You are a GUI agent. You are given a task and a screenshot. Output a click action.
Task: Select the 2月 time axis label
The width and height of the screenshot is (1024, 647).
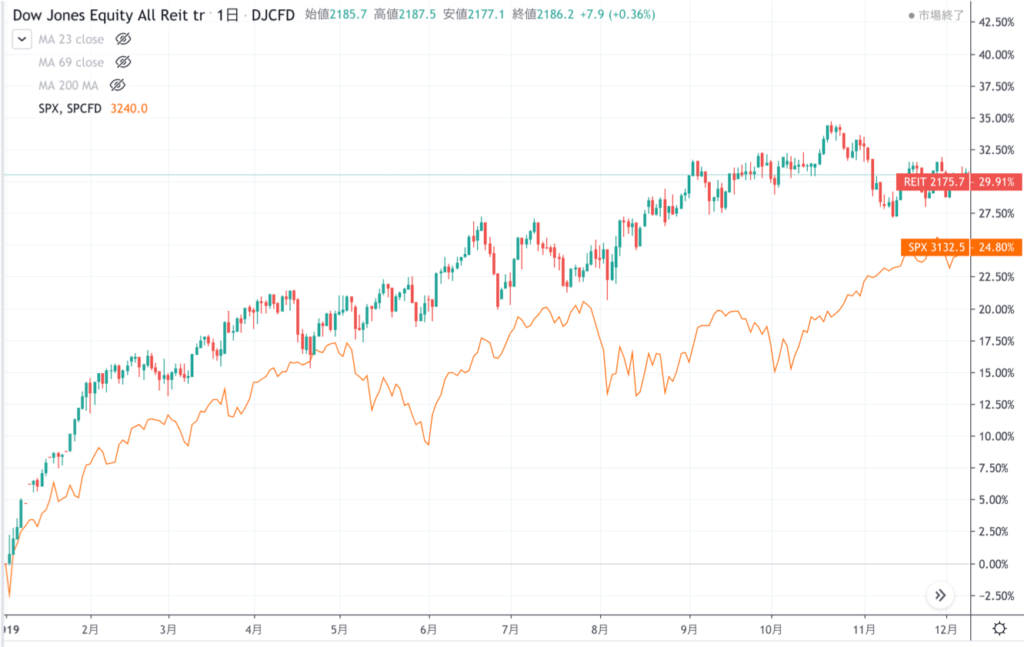click(x=90, y=629)
